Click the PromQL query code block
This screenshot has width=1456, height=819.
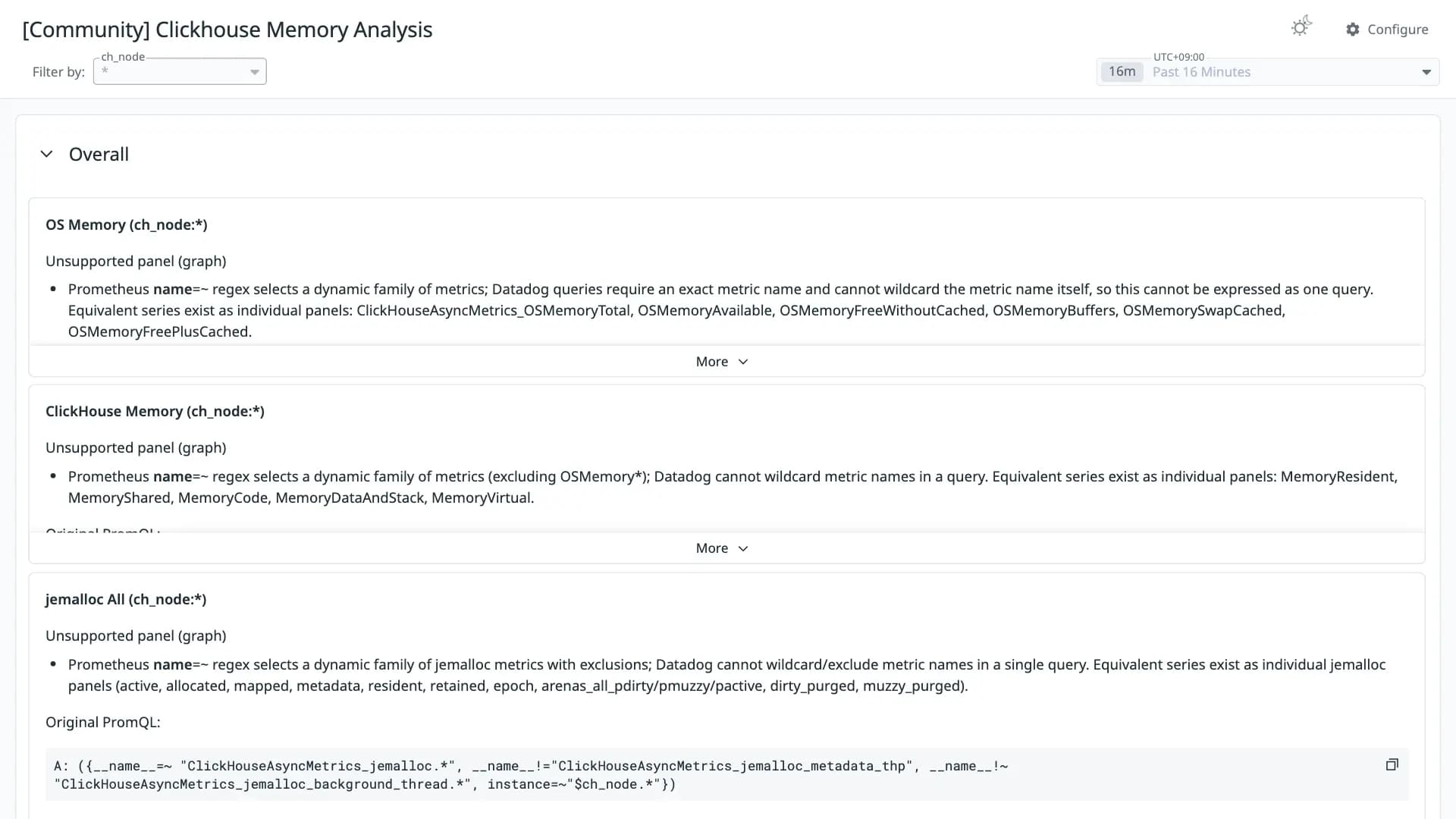coord(726,775)
